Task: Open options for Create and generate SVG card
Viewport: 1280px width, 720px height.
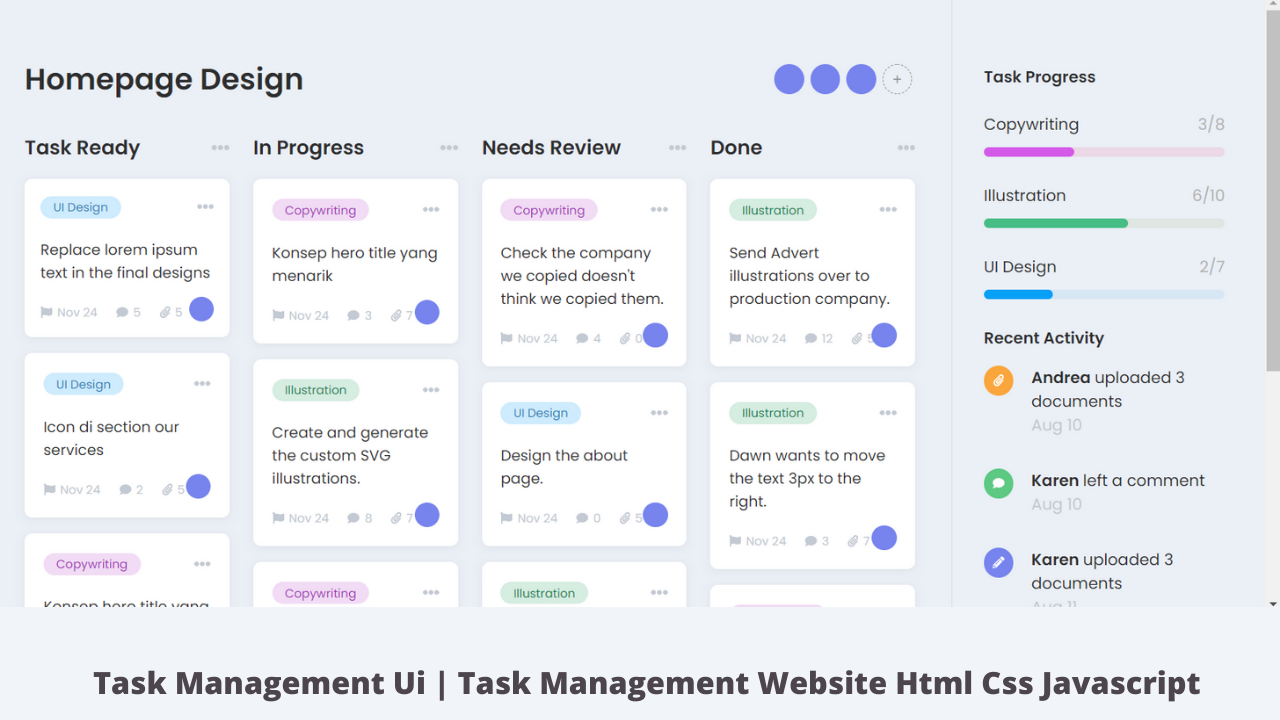Action: (x=431, y=390)
